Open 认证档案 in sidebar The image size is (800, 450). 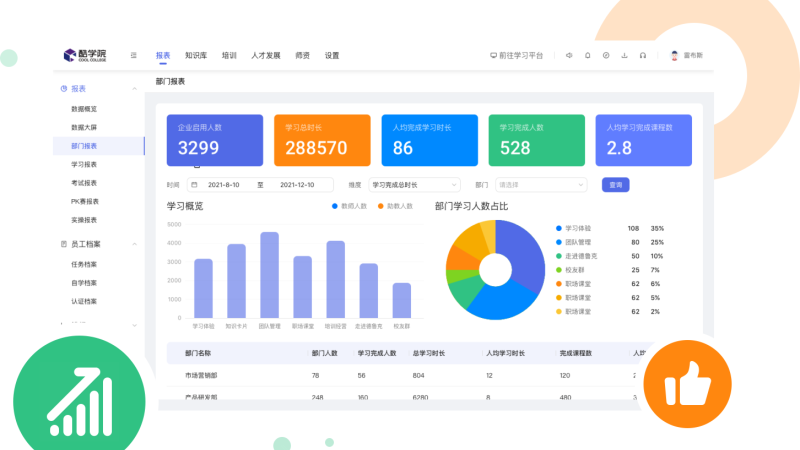(84, 301)
